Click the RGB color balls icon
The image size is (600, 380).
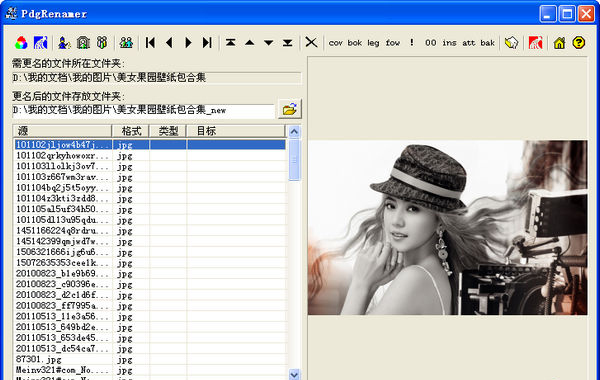21,42
